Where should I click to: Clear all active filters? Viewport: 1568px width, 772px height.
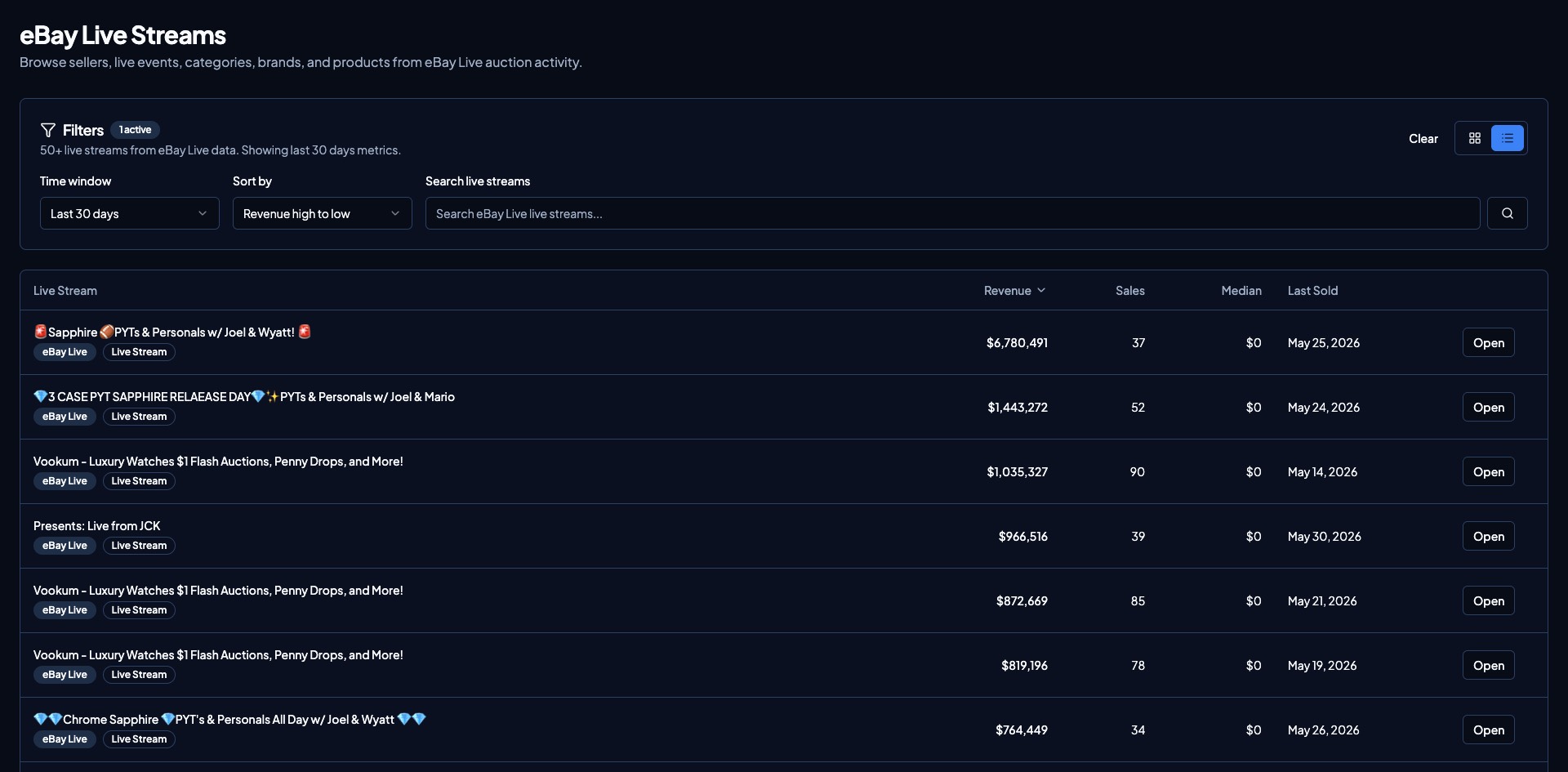[1423, 138]
